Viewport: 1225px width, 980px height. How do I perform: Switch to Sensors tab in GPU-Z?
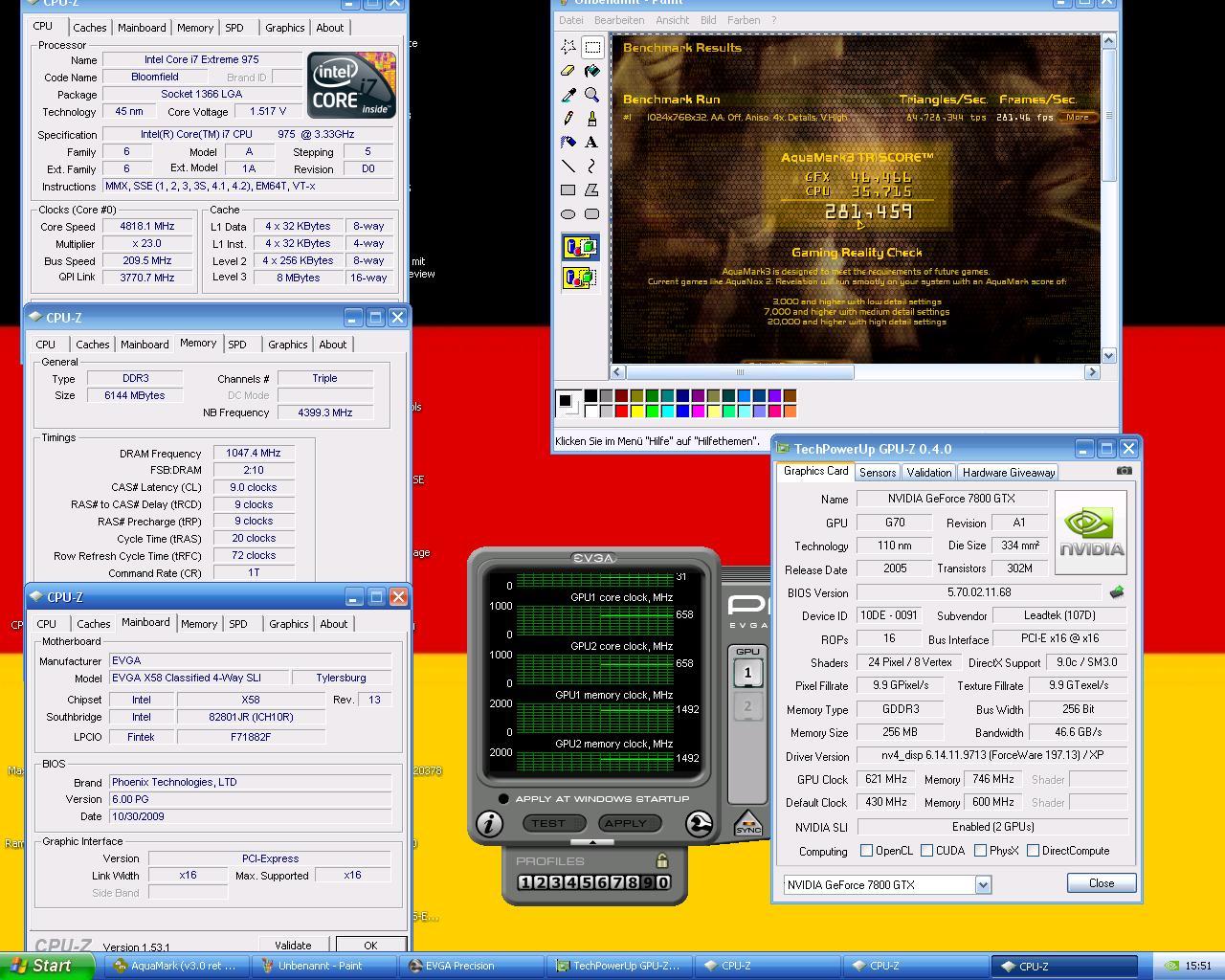pyautogui.click(x=878, y=472)
